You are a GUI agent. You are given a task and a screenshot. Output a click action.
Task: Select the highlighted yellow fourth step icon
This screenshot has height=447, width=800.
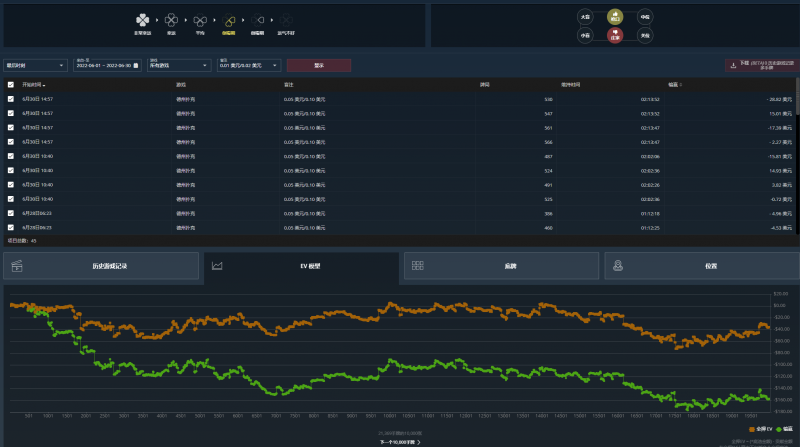pyautogui.click(x=229, y=19)
